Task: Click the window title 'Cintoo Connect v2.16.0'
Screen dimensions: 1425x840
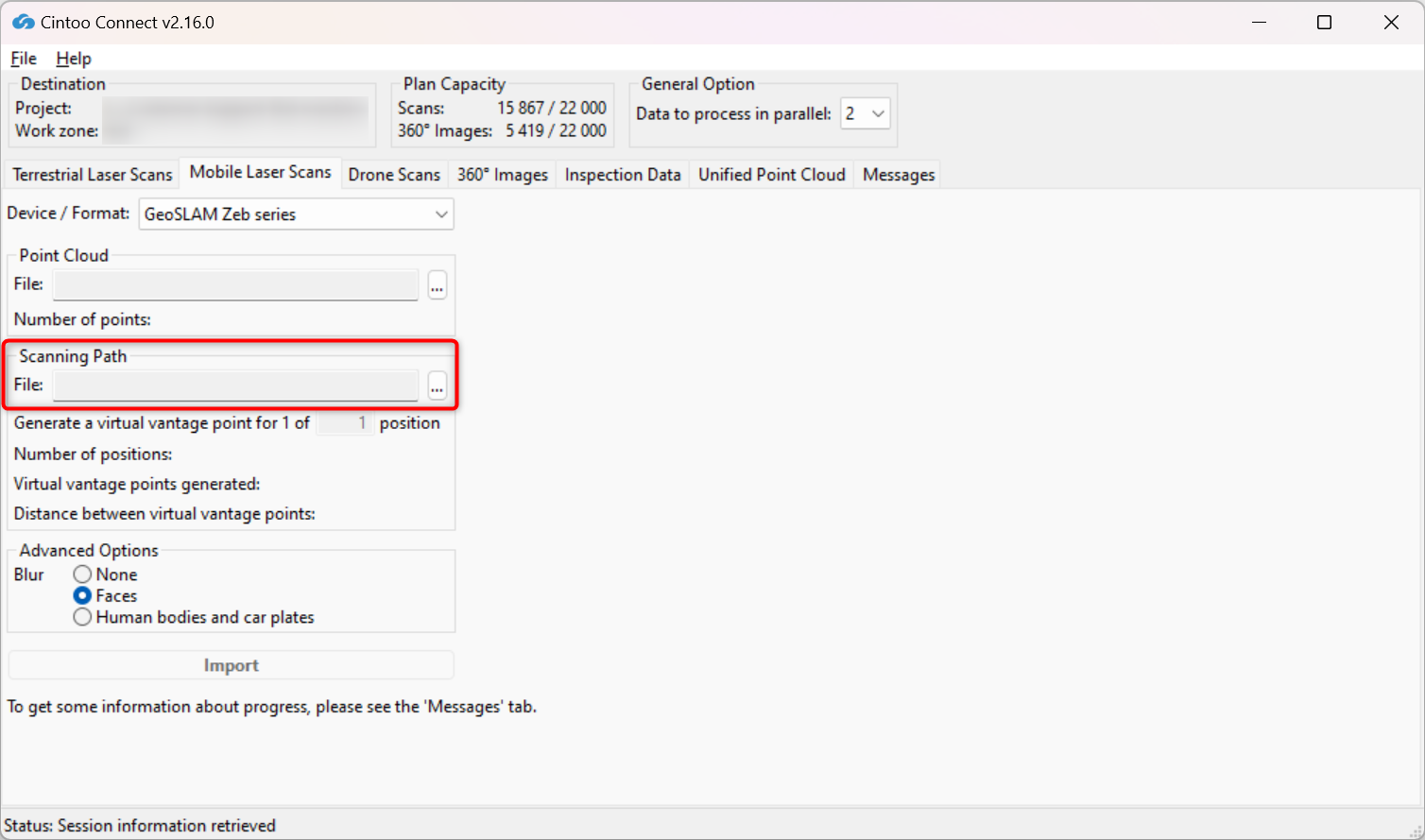Action: (128, 23)
